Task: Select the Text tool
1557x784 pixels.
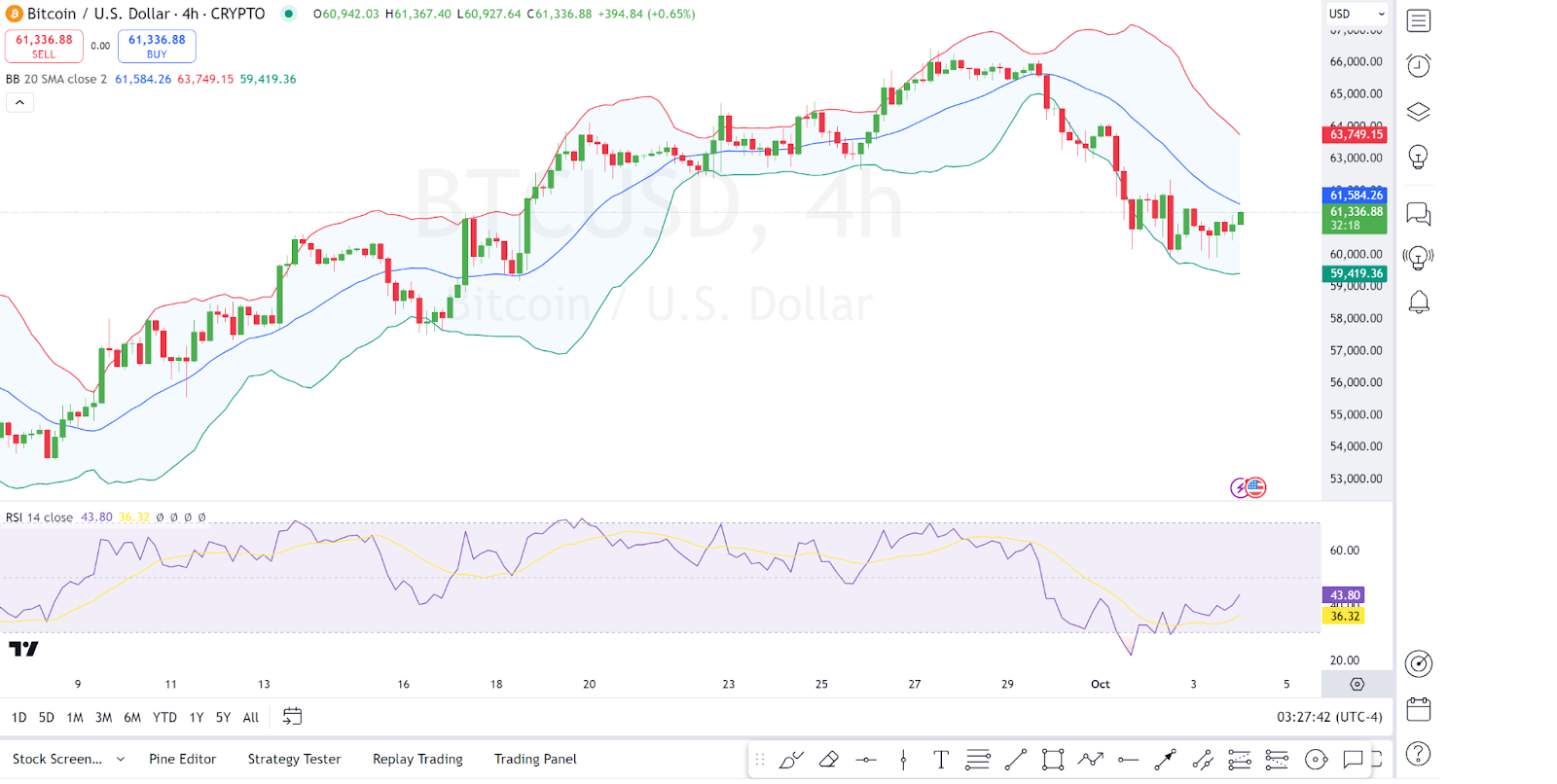Action: (x=941, y=760)
